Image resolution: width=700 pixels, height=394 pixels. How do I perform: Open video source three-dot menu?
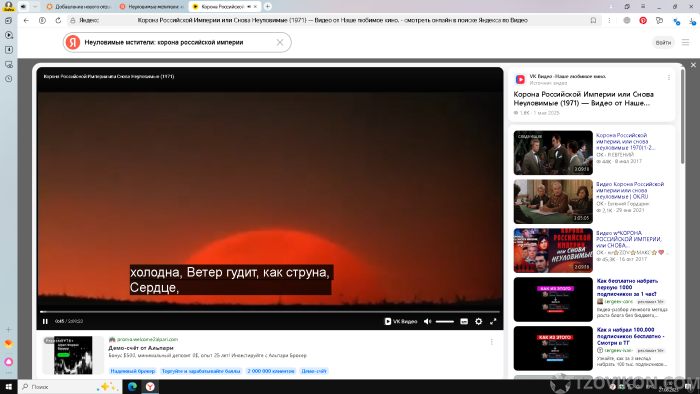coord(669,78)
